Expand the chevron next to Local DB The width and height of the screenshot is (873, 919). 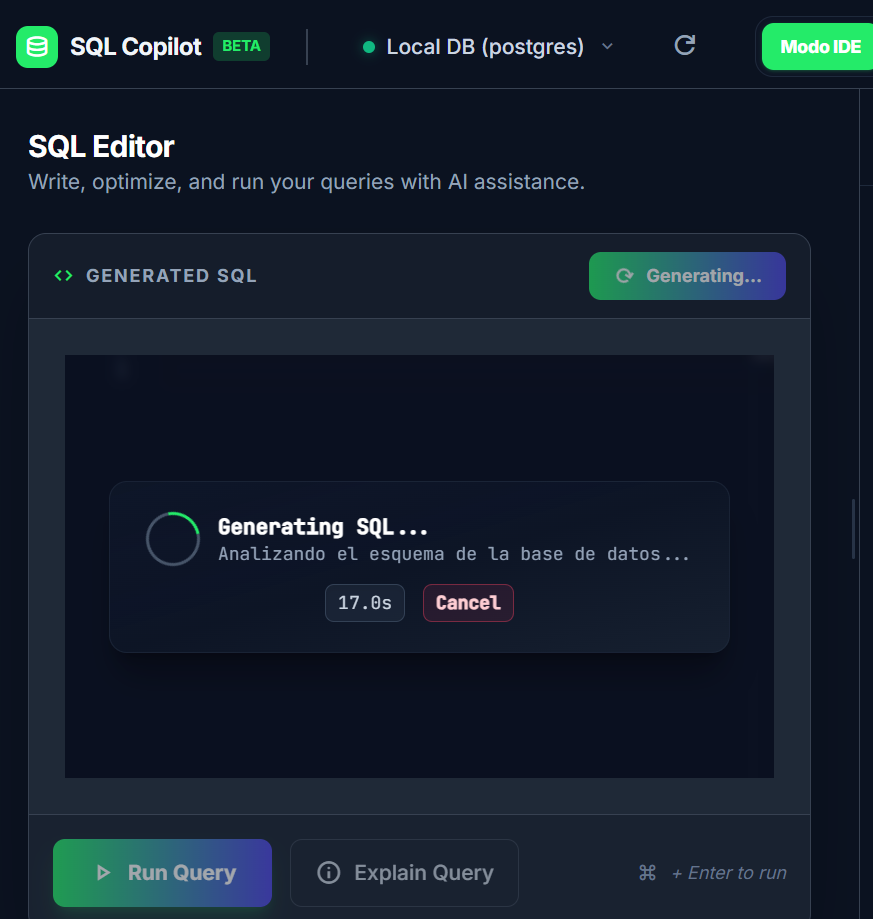[x=607, y=47]
